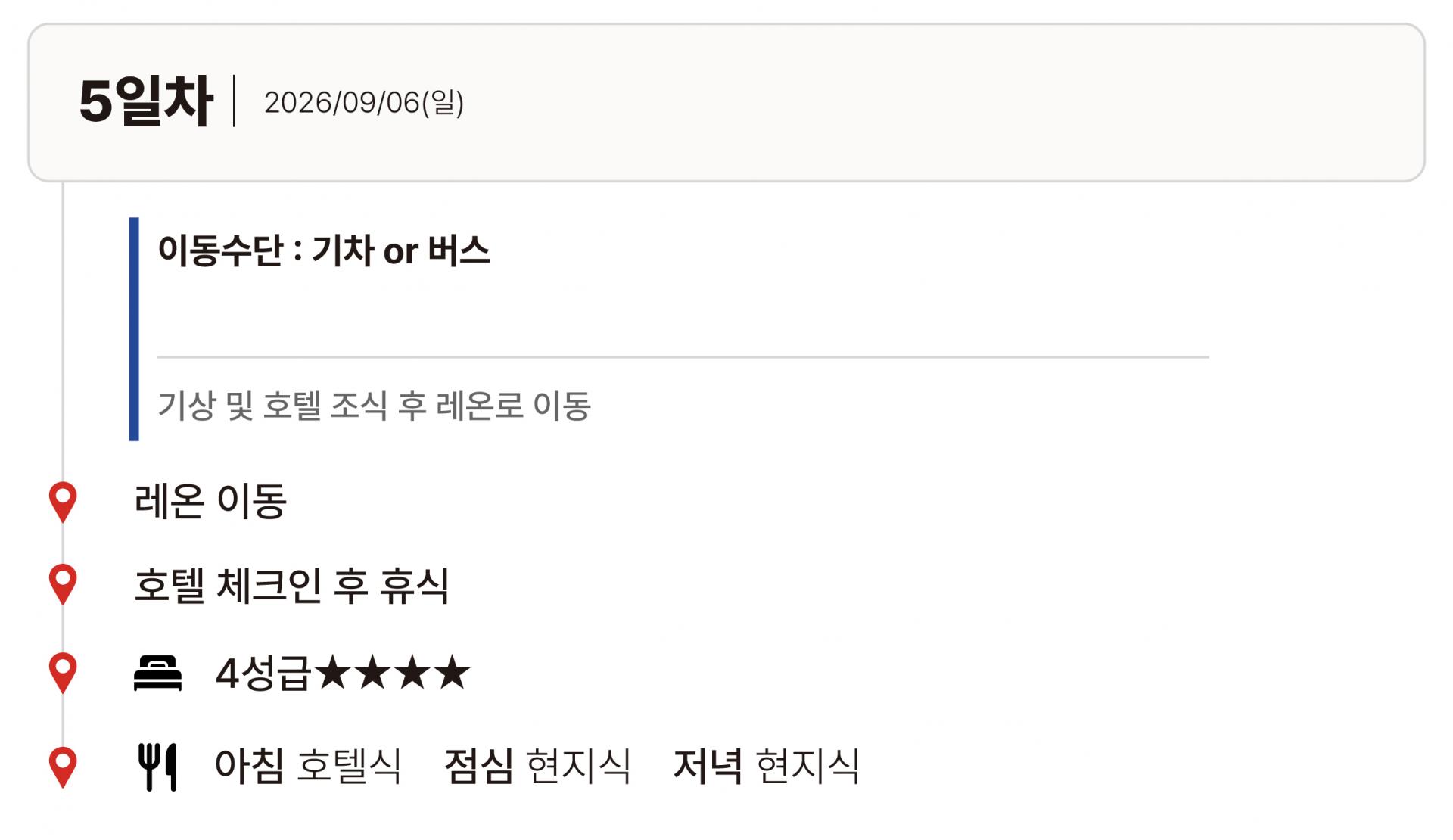Click the divider line under 이동수단
The image size is (1453, 840).
683,356
